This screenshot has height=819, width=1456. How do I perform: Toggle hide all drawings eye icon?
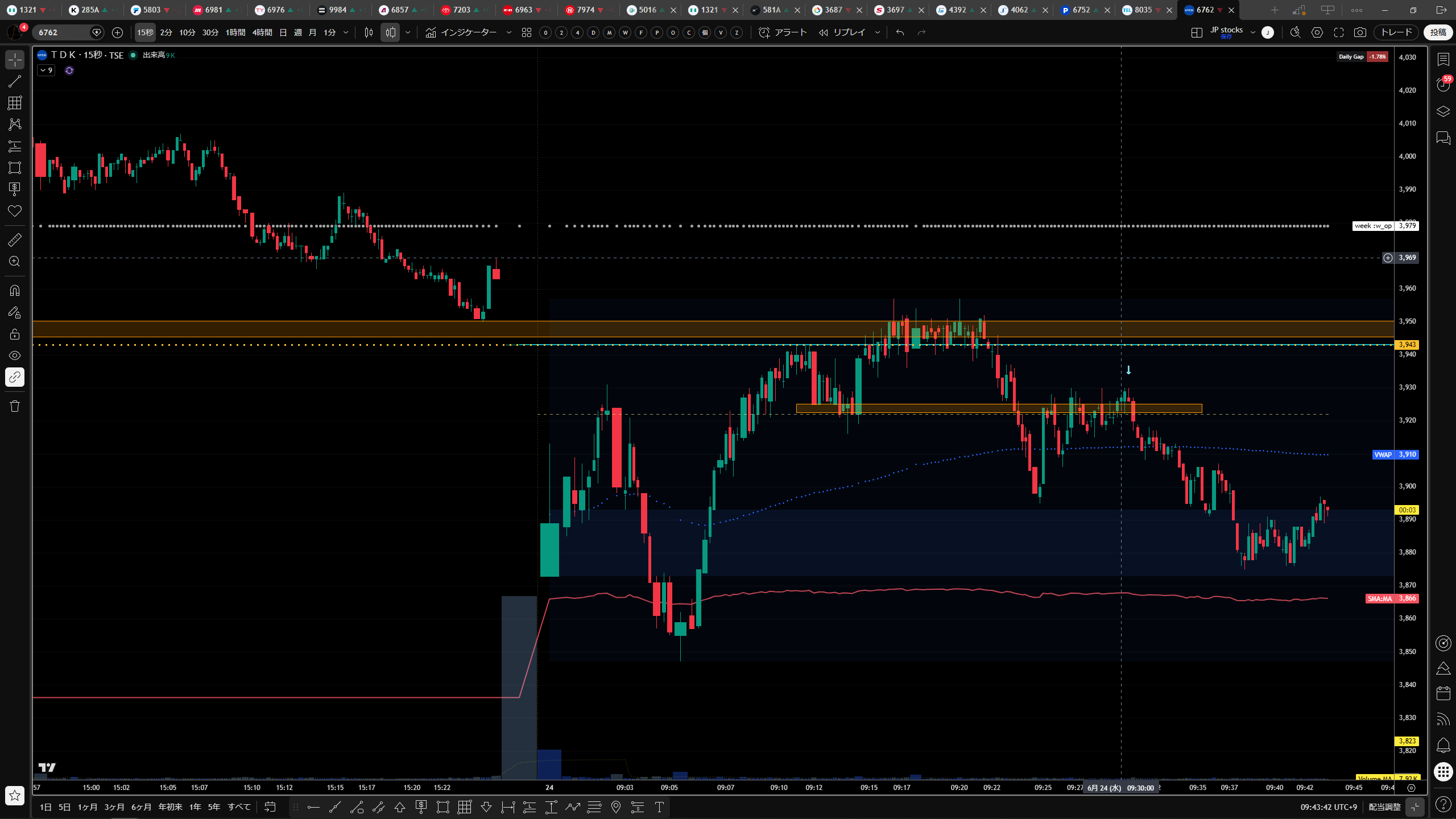[15, 355]
